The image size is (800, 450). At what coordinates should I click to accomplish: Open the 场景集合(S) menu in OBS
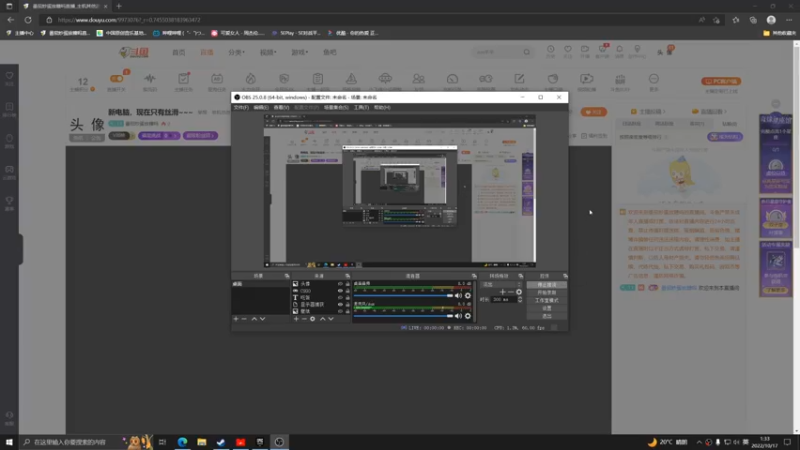[x=336, y=108]
